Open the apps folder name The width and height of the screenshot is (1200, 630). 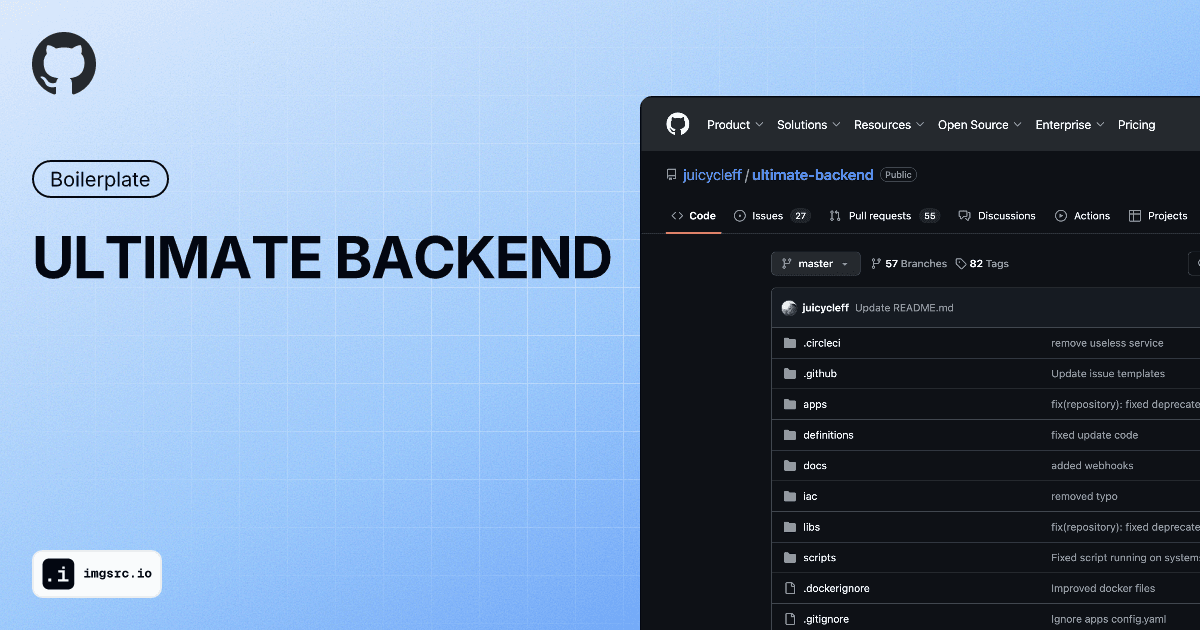815,405
